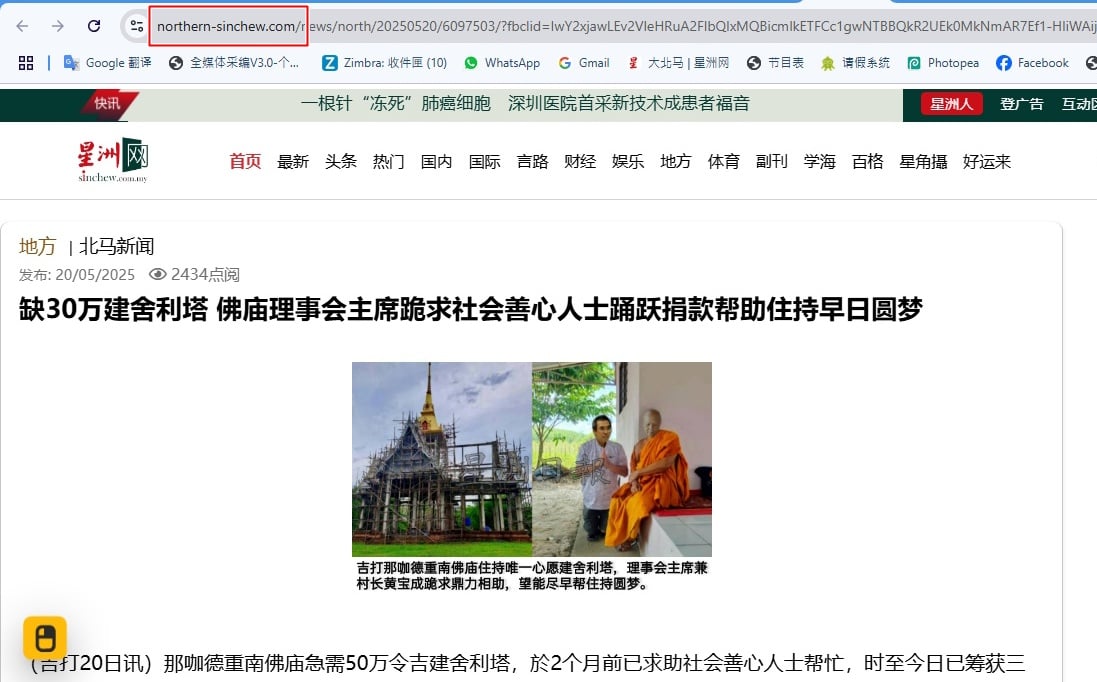Select 财经 in the navigation menu

tap(580, 161)
